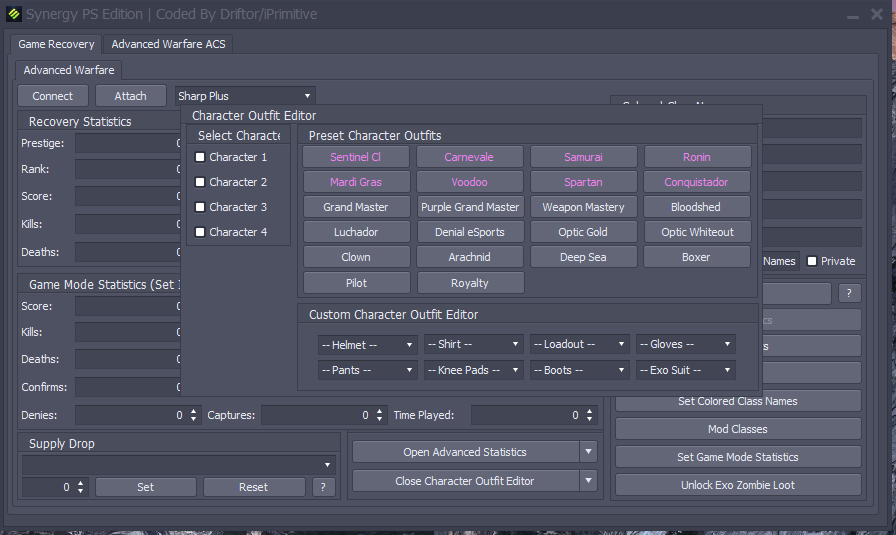The height and width of the screenshot is (535, 896).
Task: Open the Pants dropdown
Action: point(367,370)
